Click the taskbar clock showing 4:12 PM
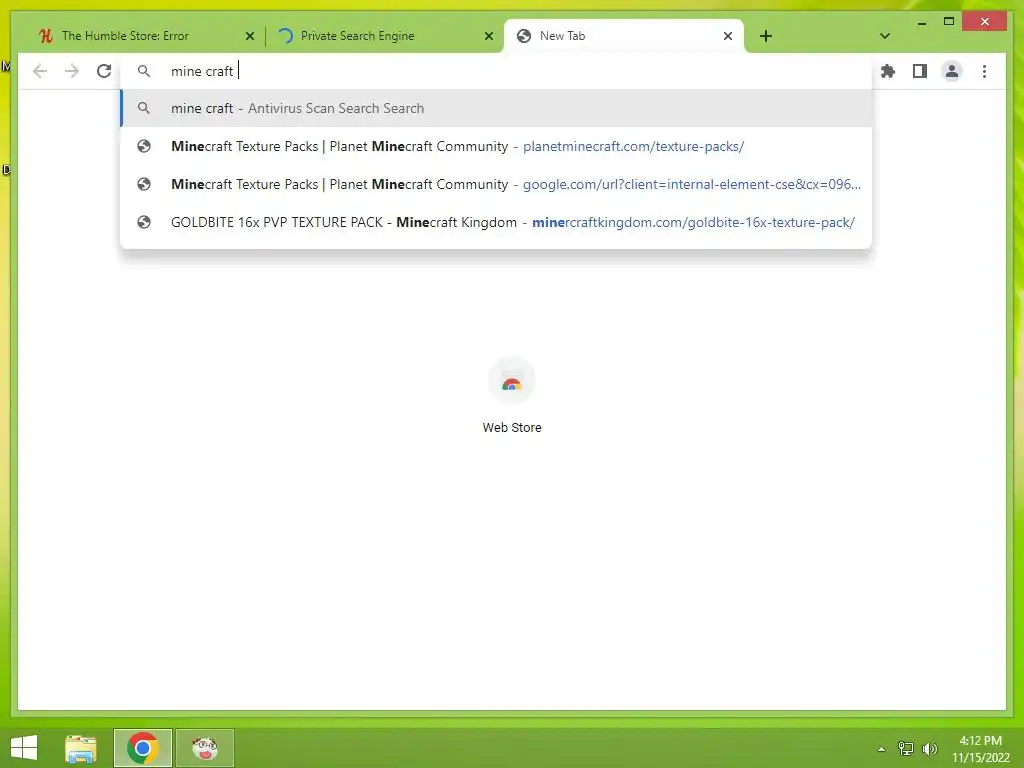 click(x=980, y=749)
